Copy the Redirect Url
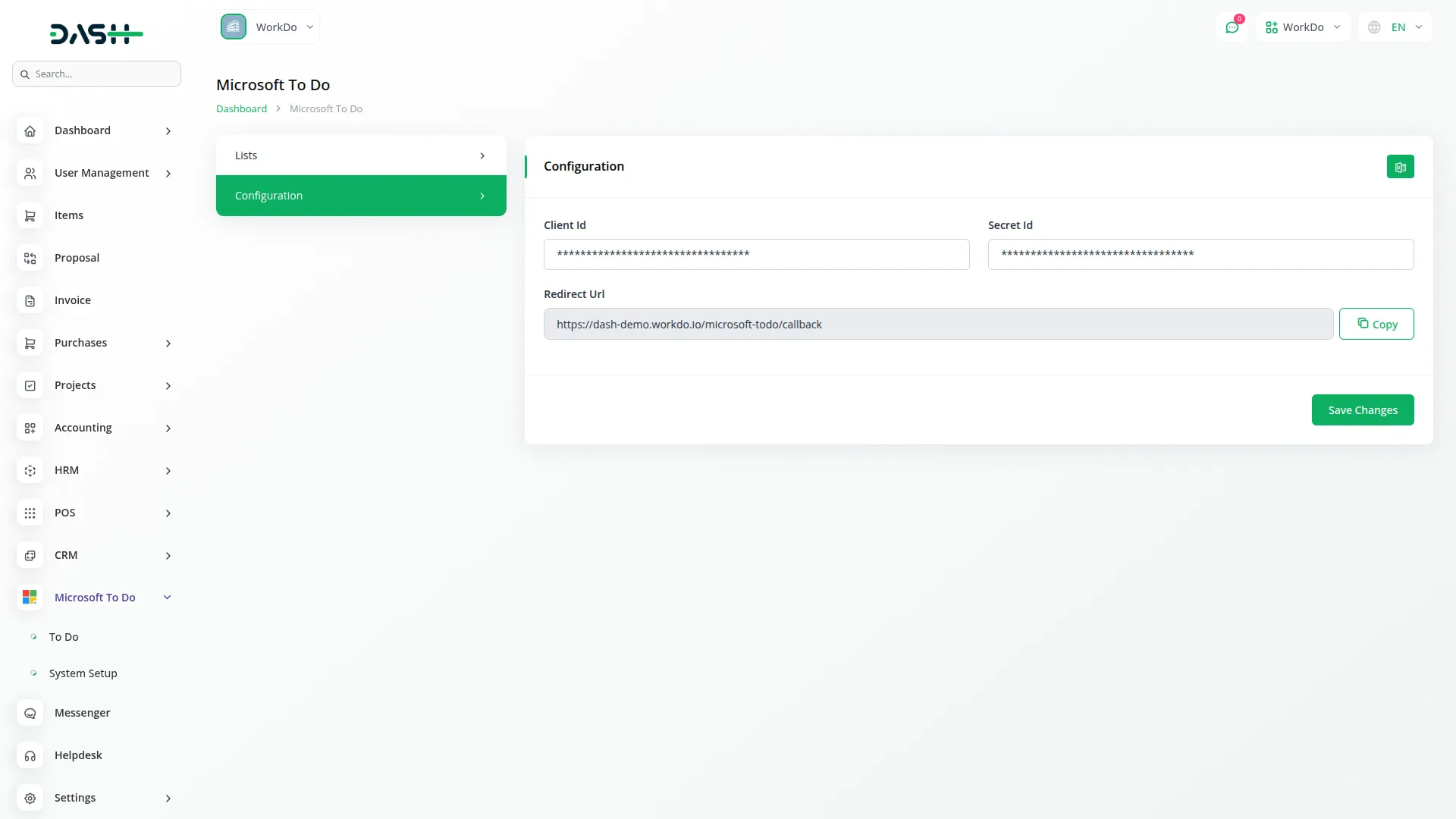This screenshot has width=1456, height=819. click(x=1376, y=324)
